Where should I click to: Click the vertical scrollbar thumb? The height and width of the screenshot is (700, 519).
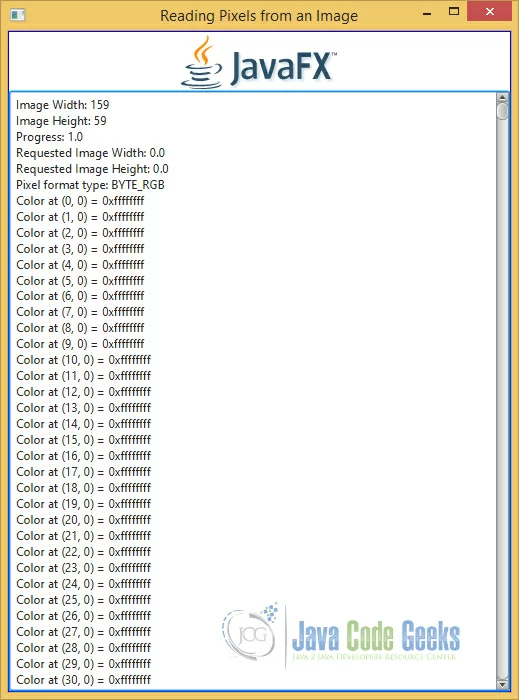[x=502, y=111]
